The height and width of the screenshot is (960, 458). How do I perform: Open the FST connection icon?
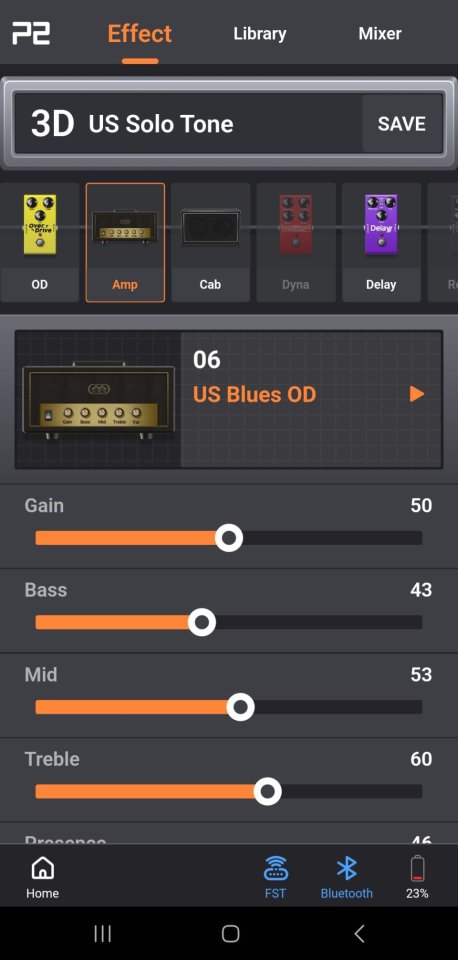[x=276, y=868]
